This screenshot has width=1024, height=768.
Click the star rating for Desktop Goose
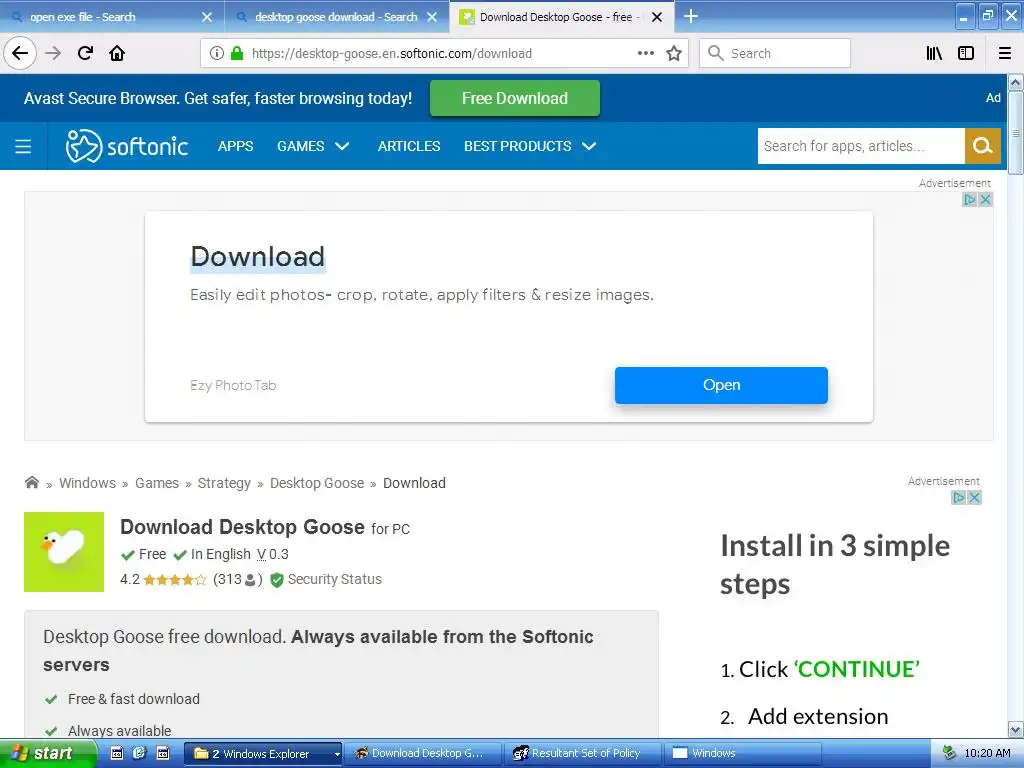(x=174, y=579)
